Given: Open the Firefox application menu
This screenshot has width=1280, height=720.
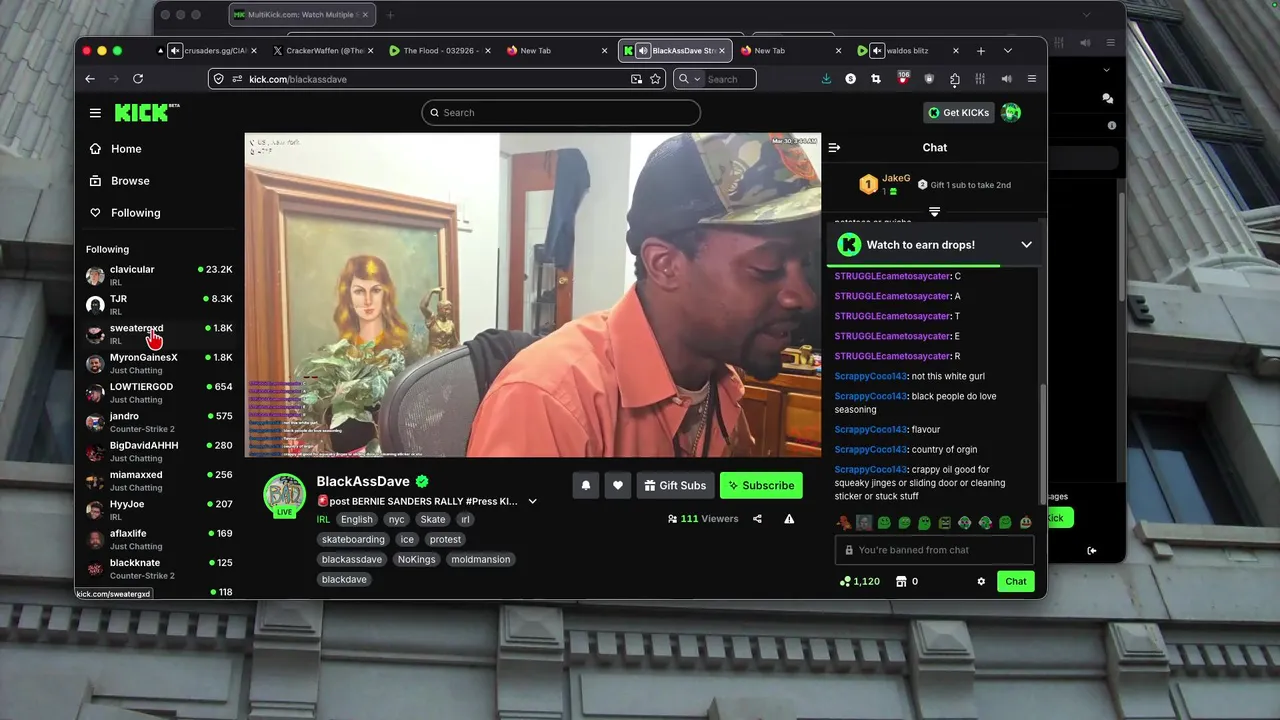Looking at the screenshot, I should coord(1032,79).
